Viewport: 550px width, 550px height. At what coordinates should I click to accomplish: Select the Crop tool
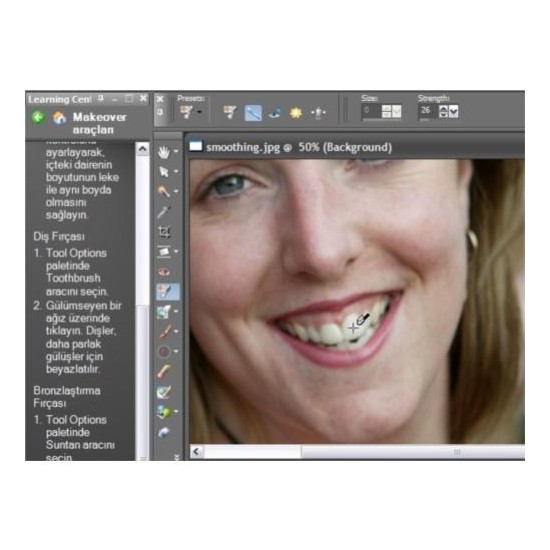[164, 232]
